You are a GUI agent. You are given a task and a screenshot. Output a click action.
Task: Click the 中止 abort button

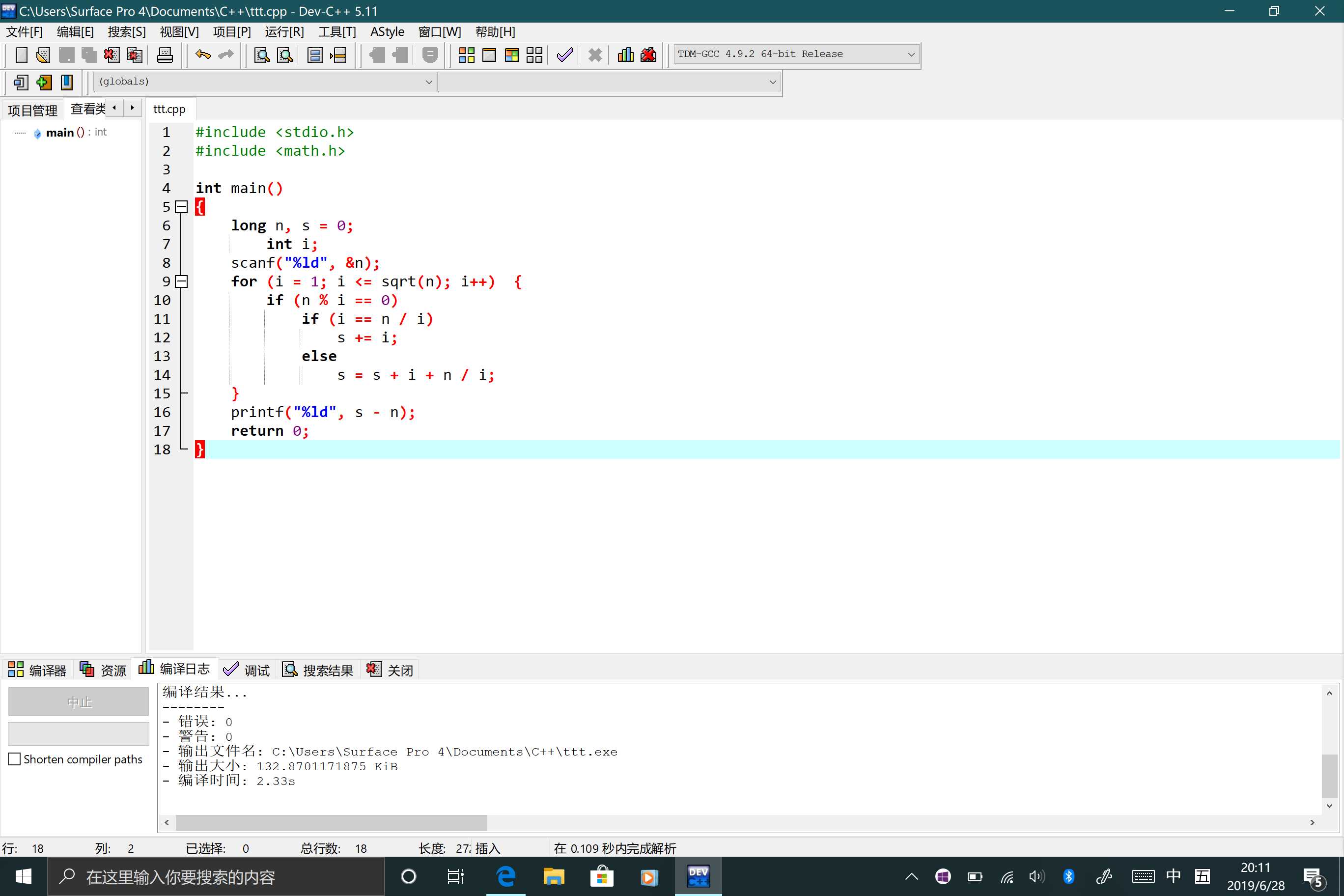79,701
